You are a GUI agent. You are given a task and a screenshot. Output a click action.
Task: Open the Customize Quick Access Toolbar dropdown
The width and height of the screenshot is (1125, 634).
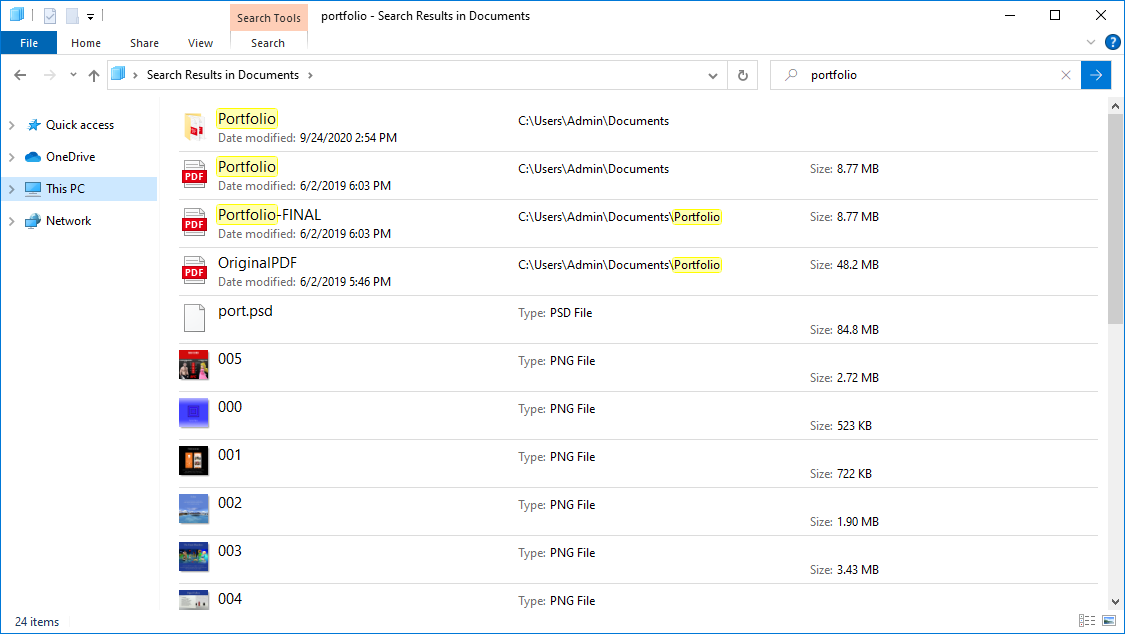point(91,17)
